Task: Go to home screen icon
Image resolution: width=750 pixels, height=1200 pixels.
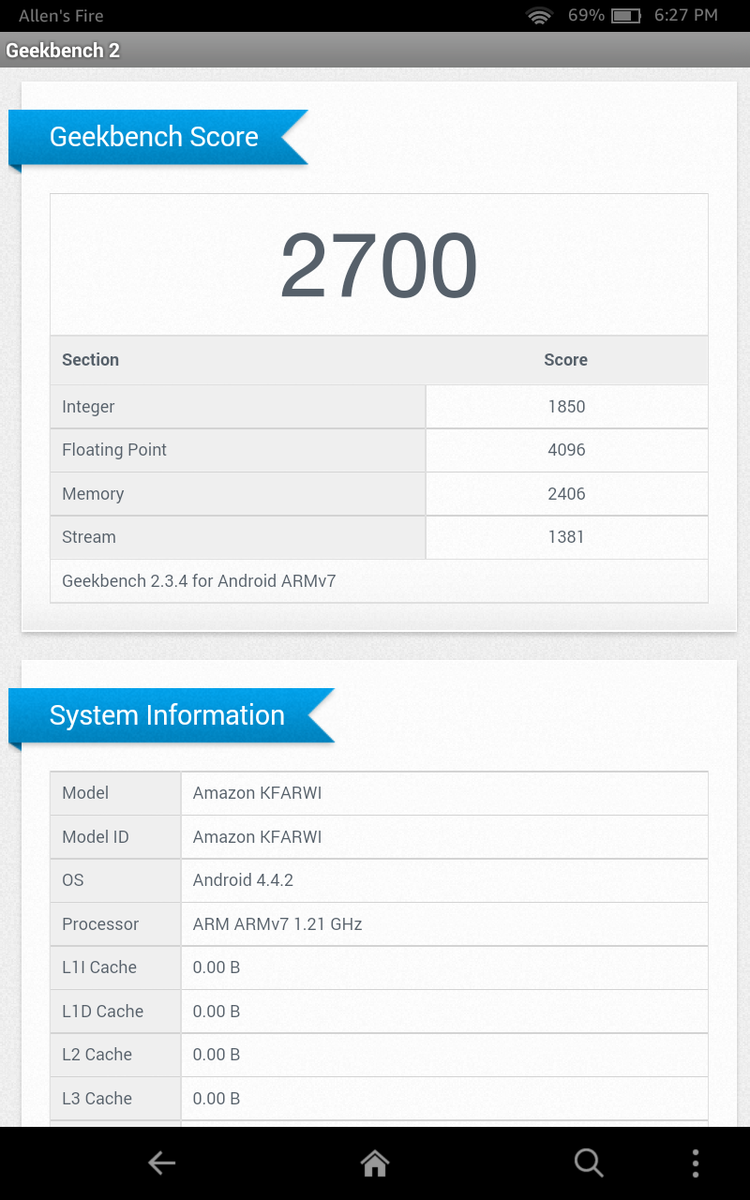Action: tap(374, 1162)
